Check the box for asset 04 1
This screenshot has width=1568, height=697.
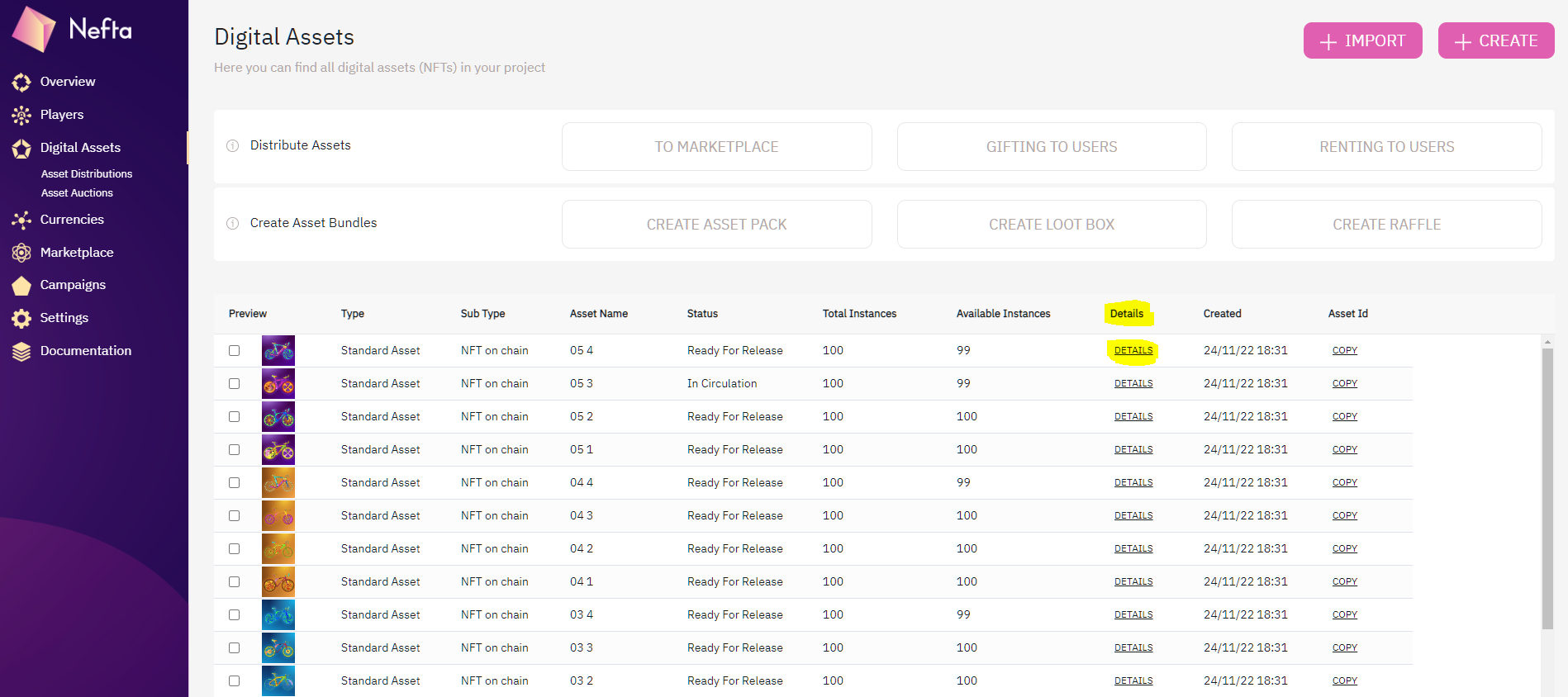235,582
